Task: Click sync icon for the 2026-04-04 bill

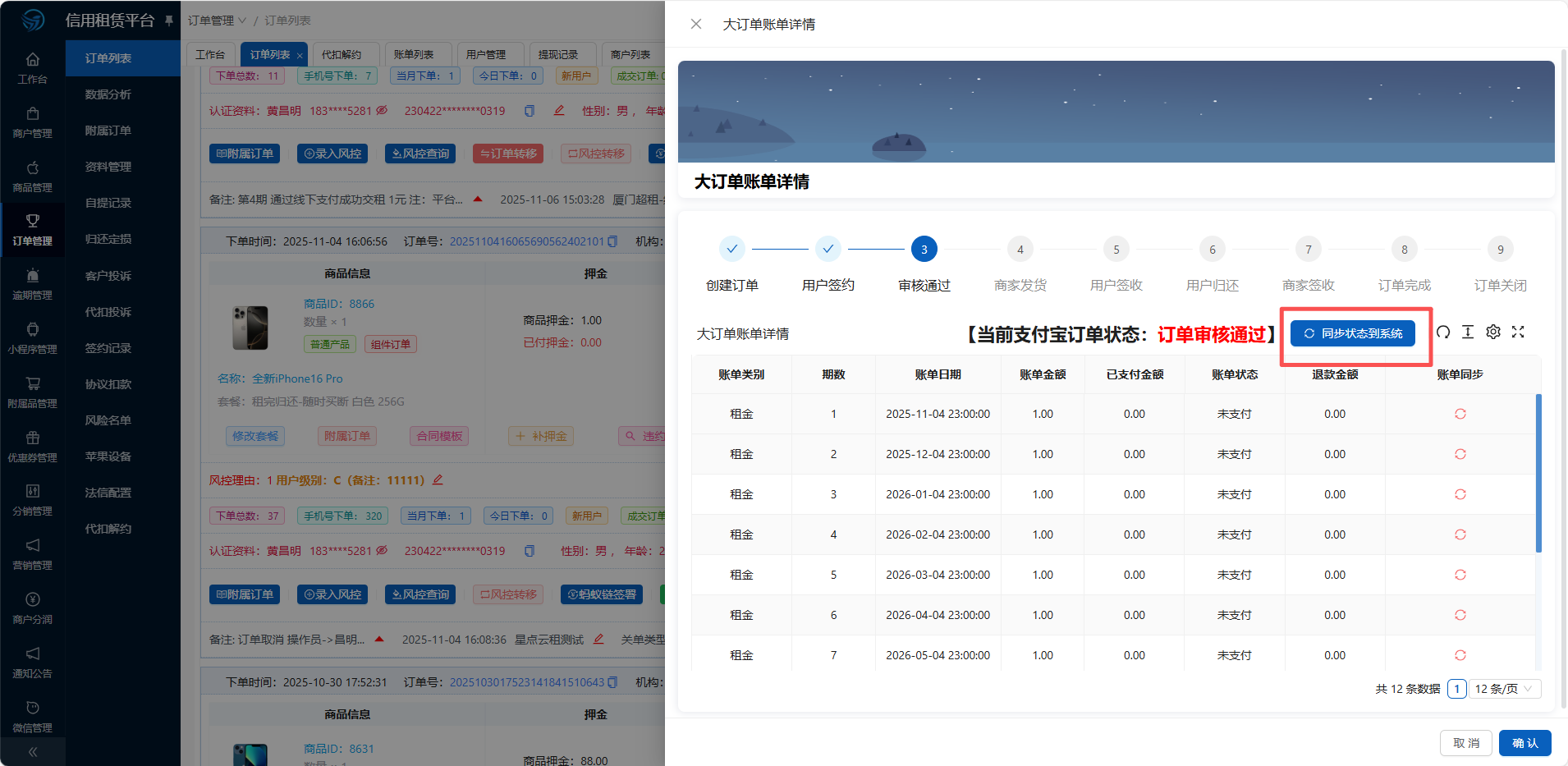Action: click(x=1460, y=615)
